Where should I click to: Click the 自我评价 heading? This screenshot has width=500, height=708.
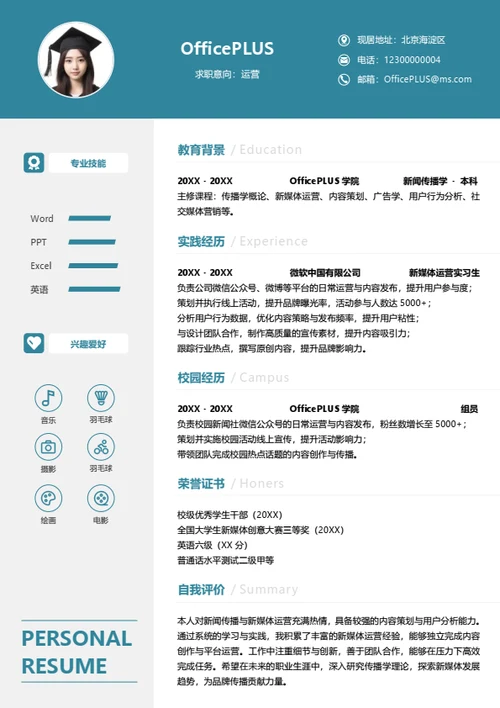(x=201, y=589)
